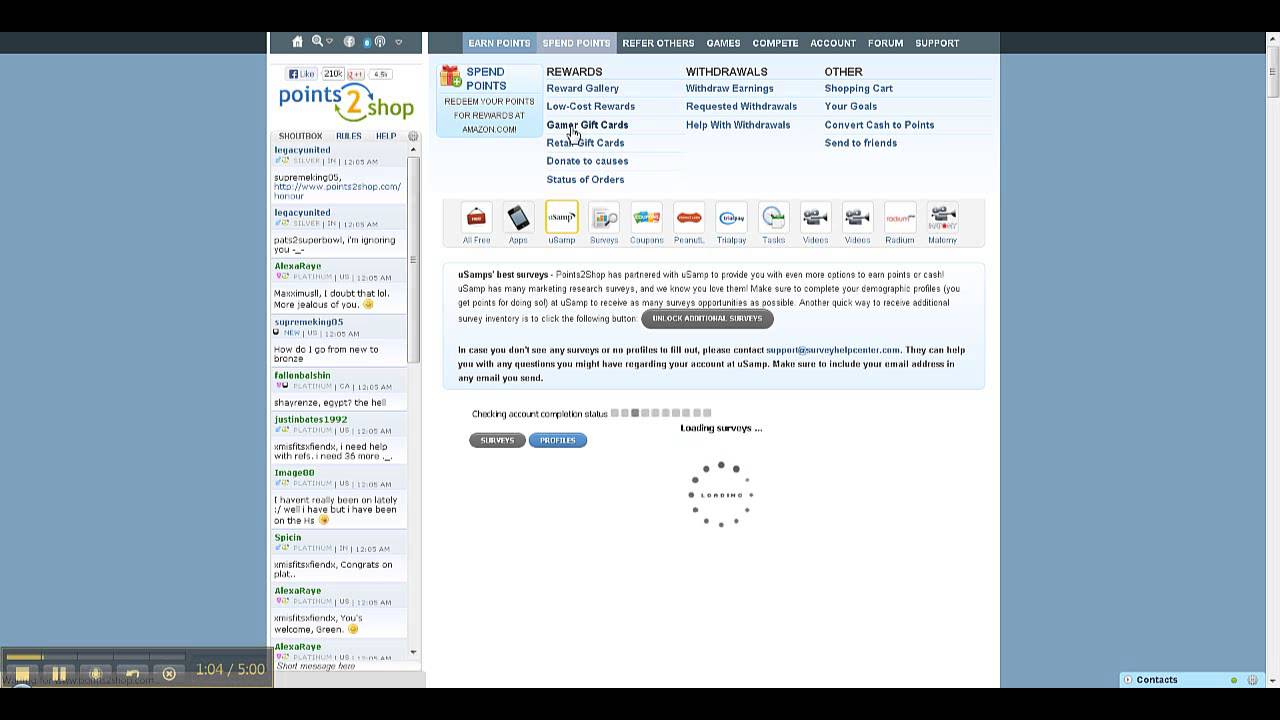Switch to the PROFILES tab button
Viewport: 1280px width, 720px height.
558,440
